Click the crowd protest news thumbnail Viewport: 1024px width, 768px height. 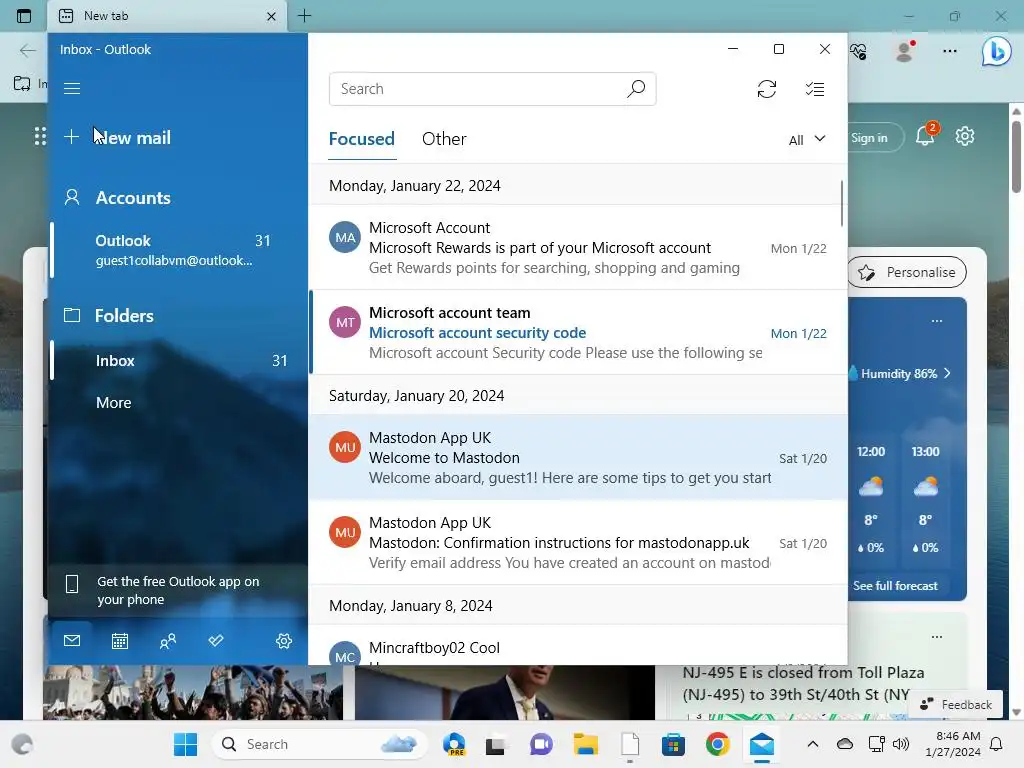pos(193,692)
